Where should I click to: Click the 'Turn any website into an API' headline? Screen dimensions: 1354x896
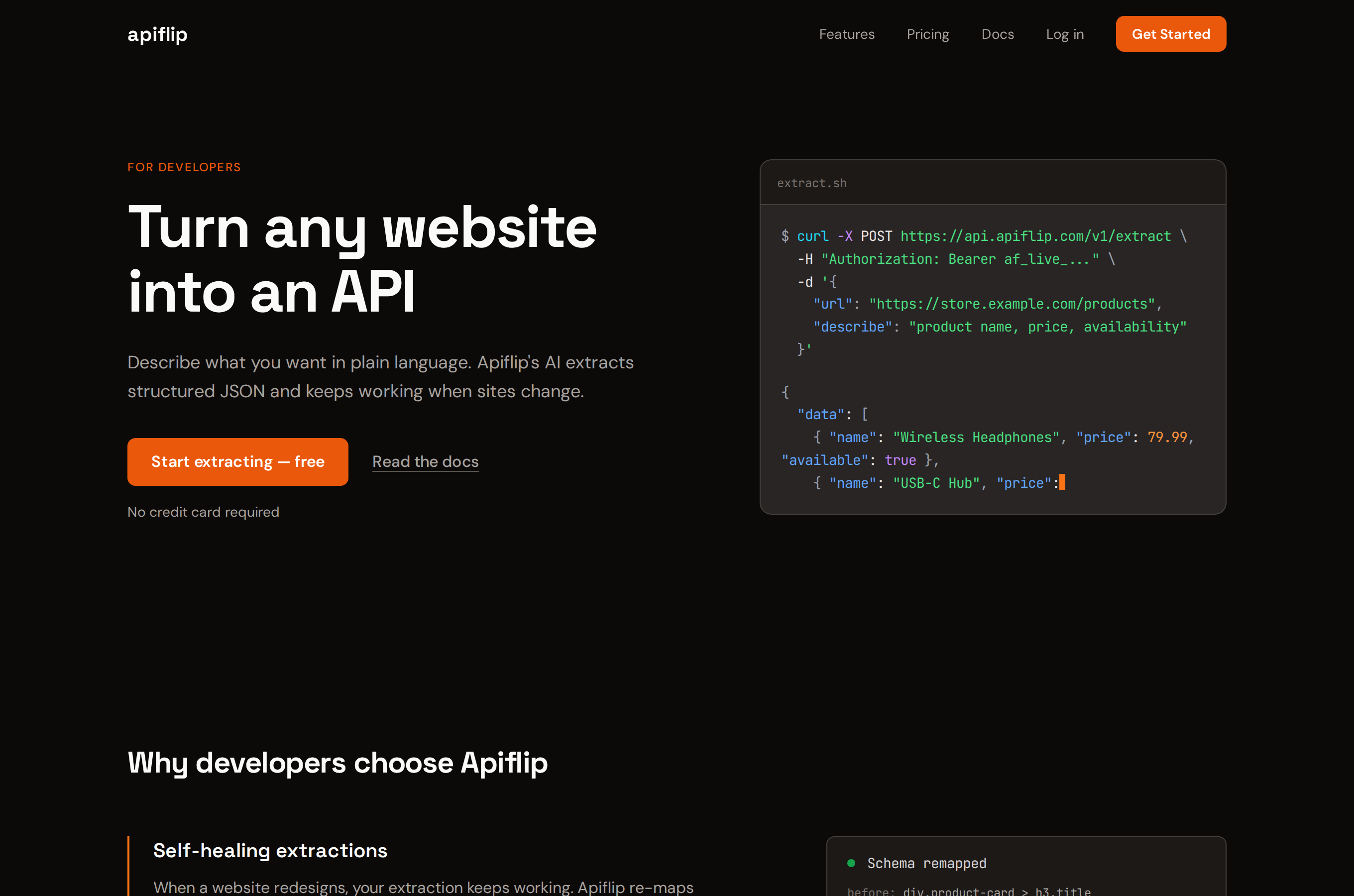point(362,259)
